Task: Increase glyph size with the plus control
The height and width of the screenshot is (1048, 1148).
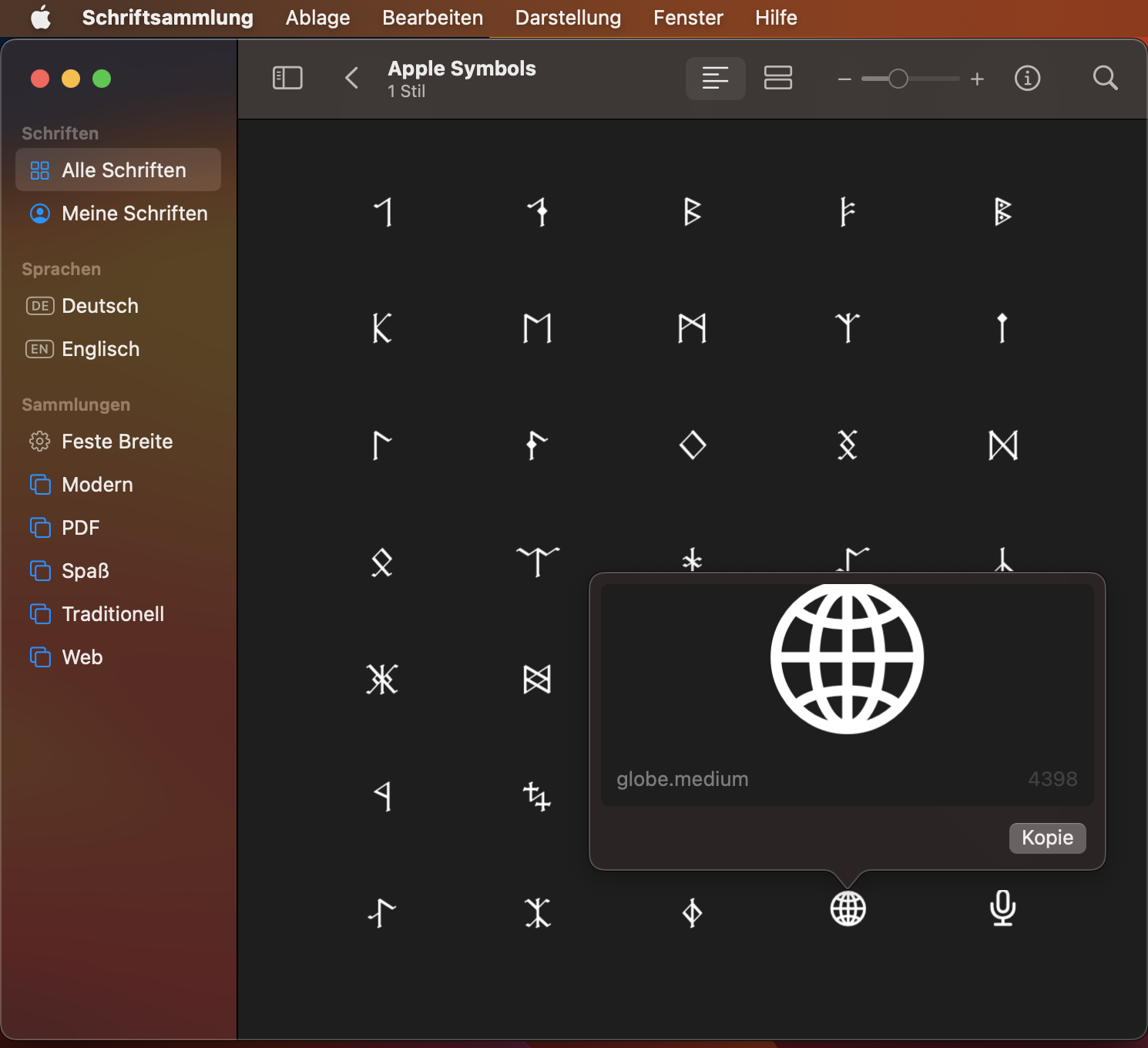Action: tap(977, 78)
